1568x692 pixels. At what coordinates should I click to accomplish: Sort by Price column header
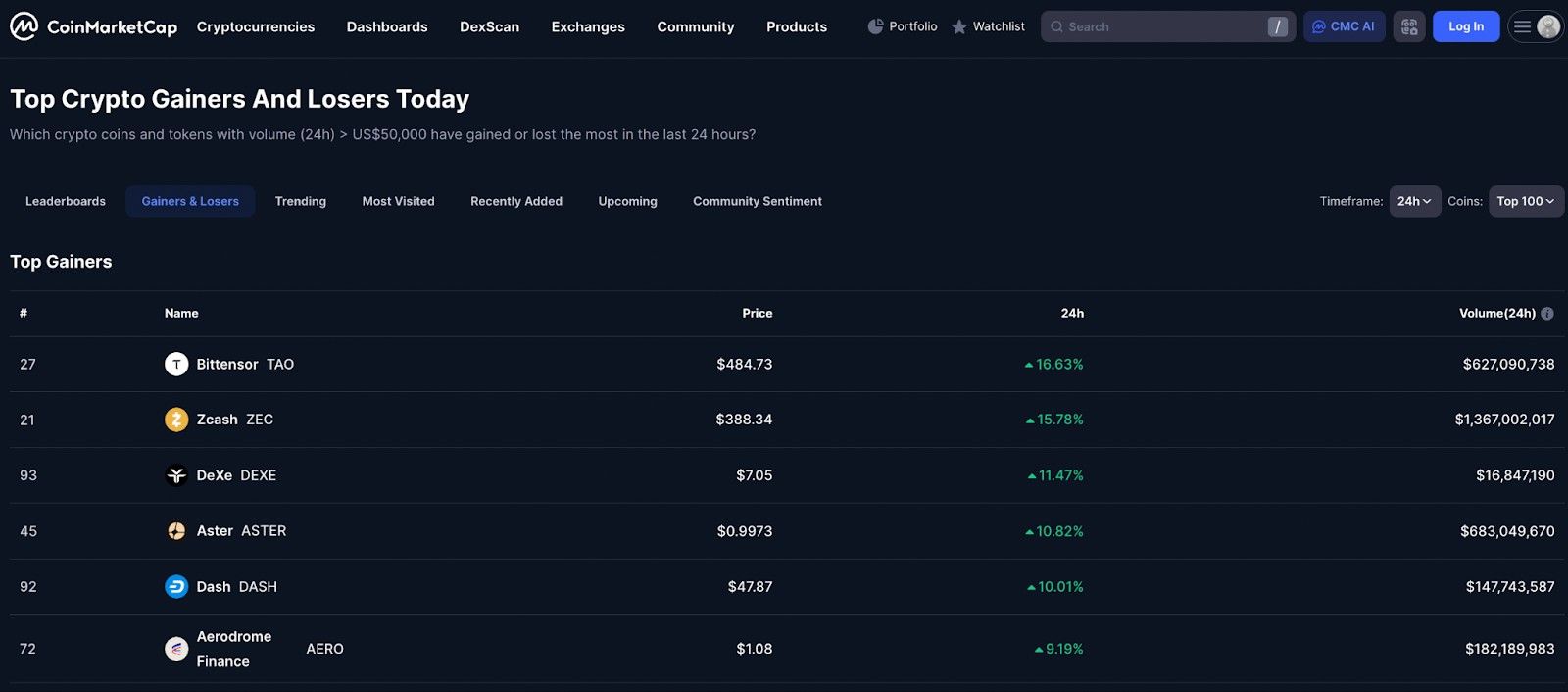(758, 314)
